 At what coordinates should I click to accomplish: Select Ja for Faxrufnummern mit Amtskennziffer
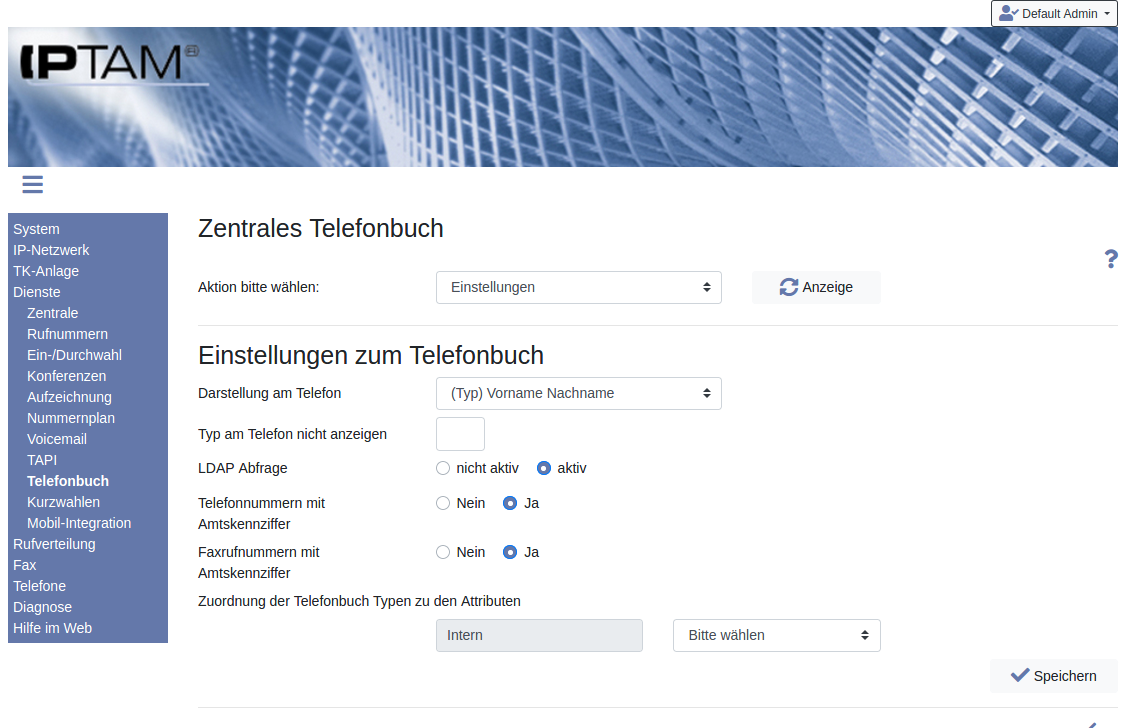click(x=510, y=552)
